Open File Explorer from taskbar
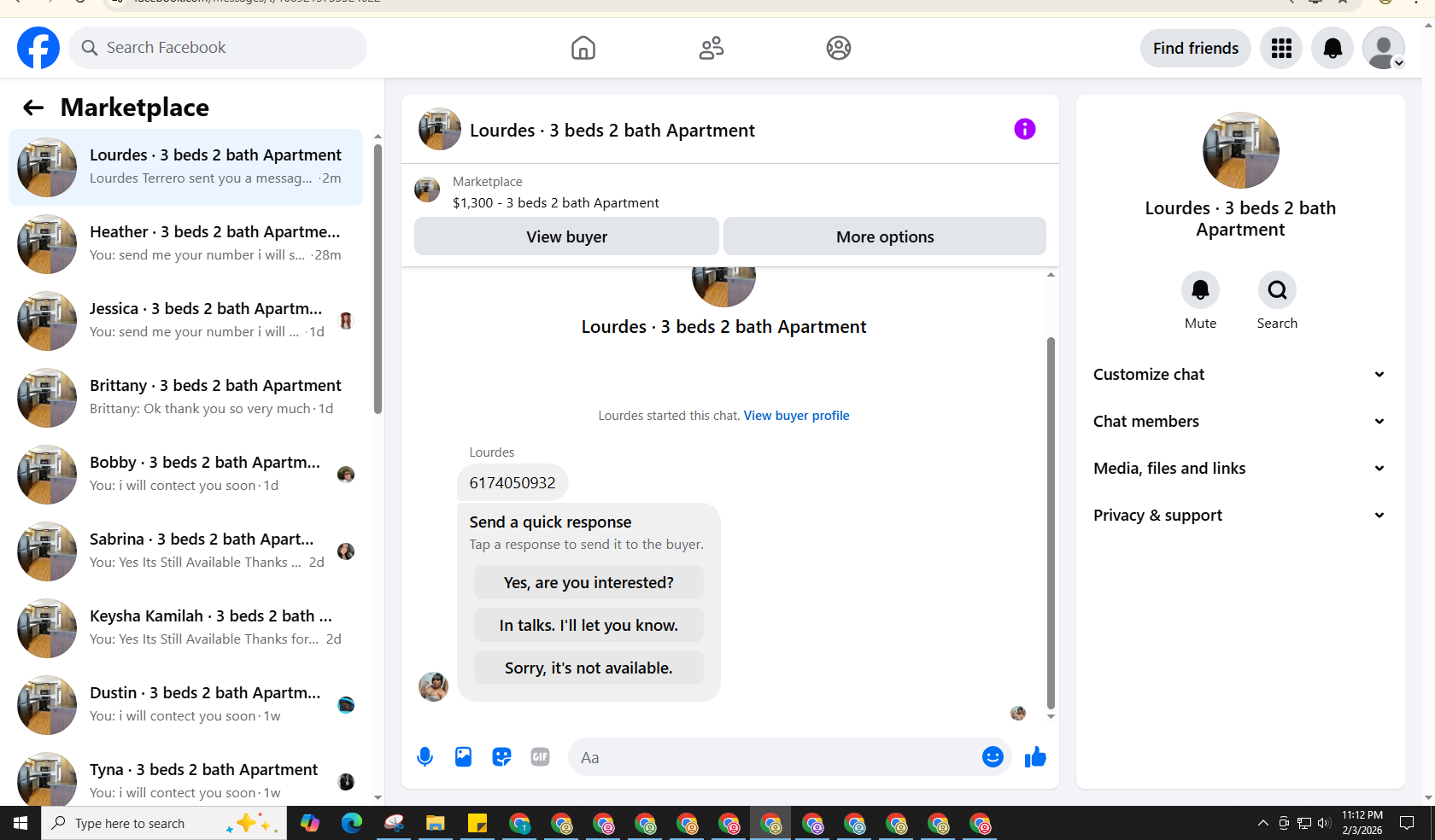1435x840 pixels. (x=436, y=823)
